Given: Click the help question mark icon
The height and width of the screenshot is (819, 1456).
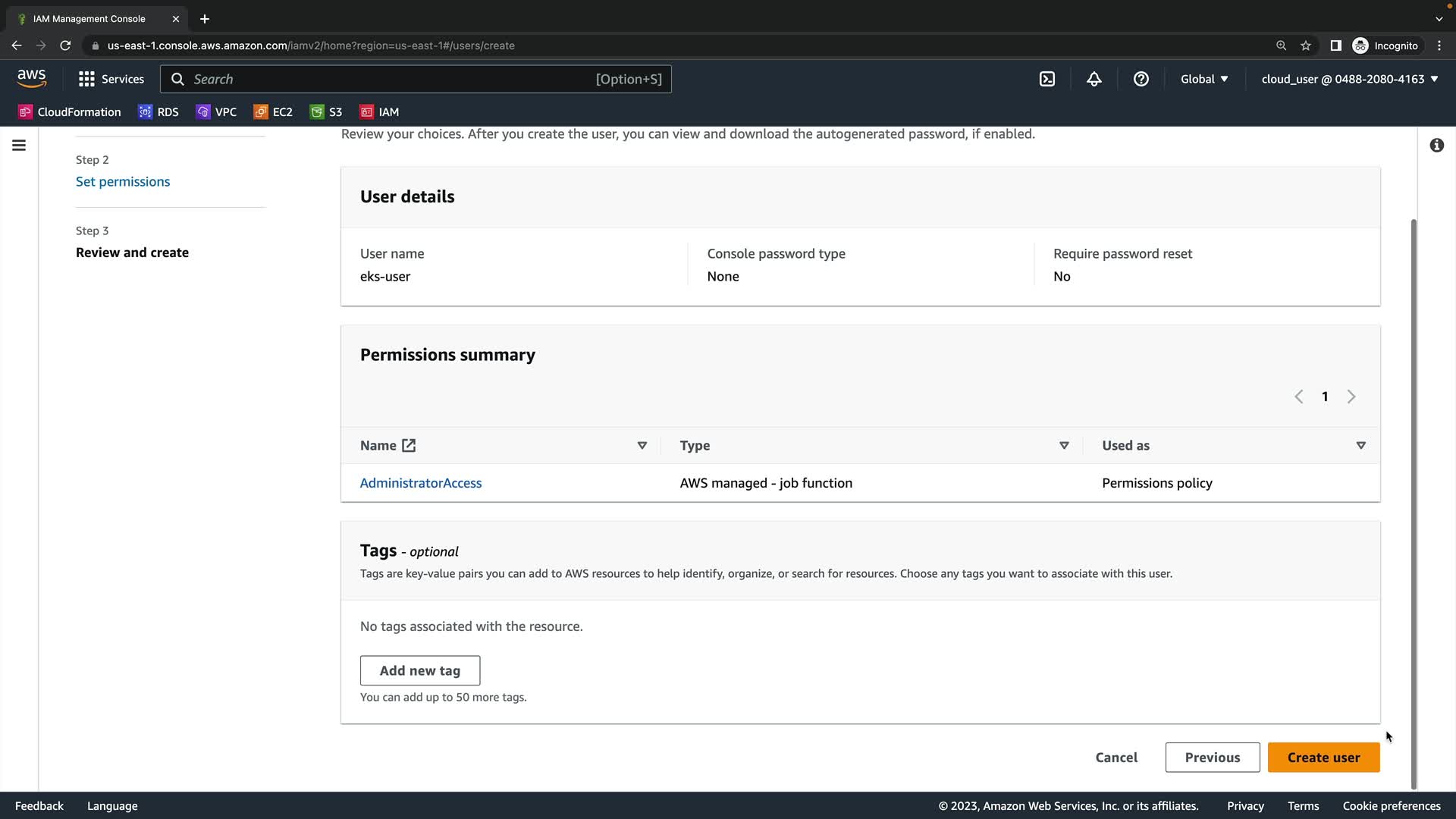Looking at the screenshot, I should (1141, 79).
